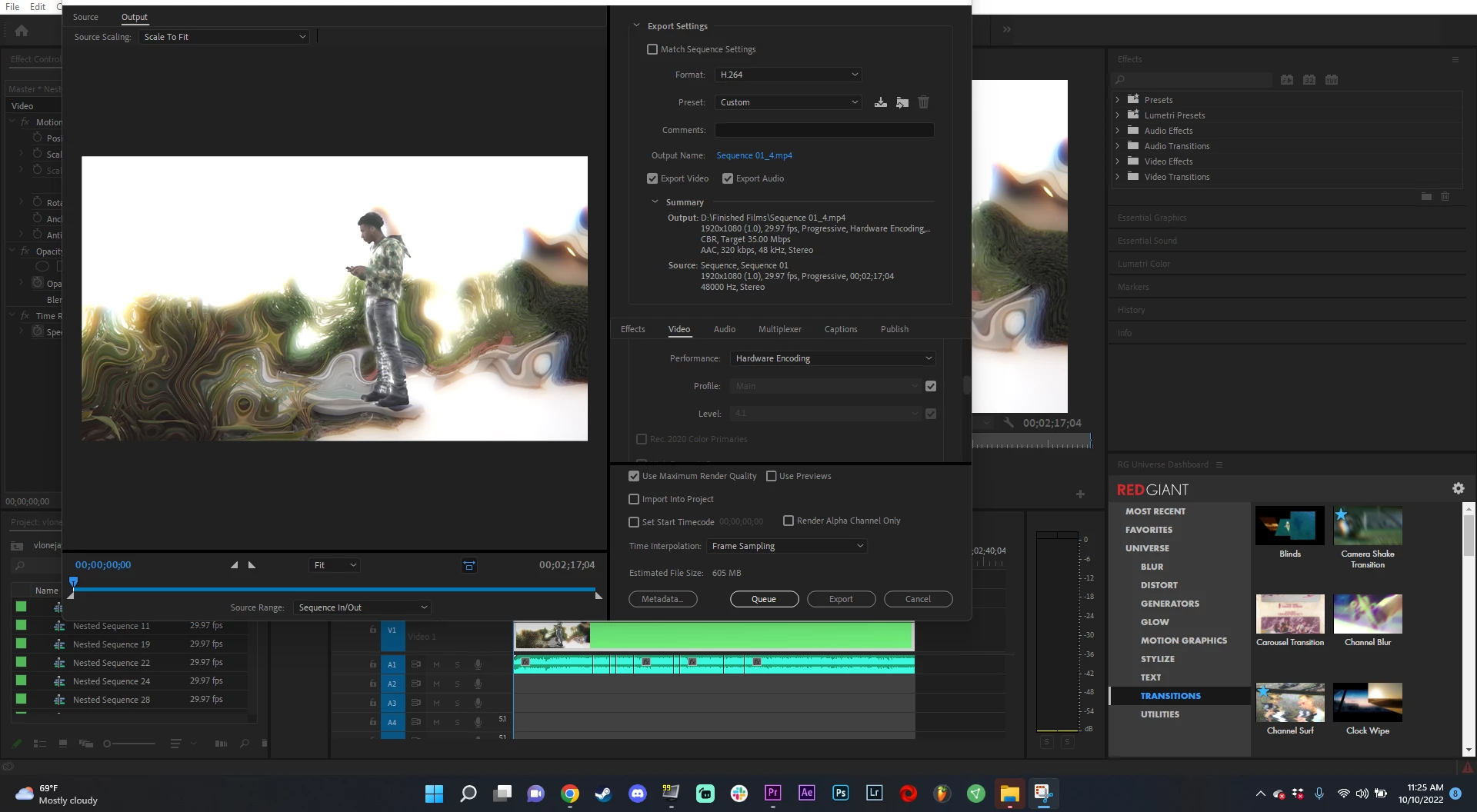Enable Use Previews checkbox
Screen dimensions: 1477x812
tap(771, 476)
